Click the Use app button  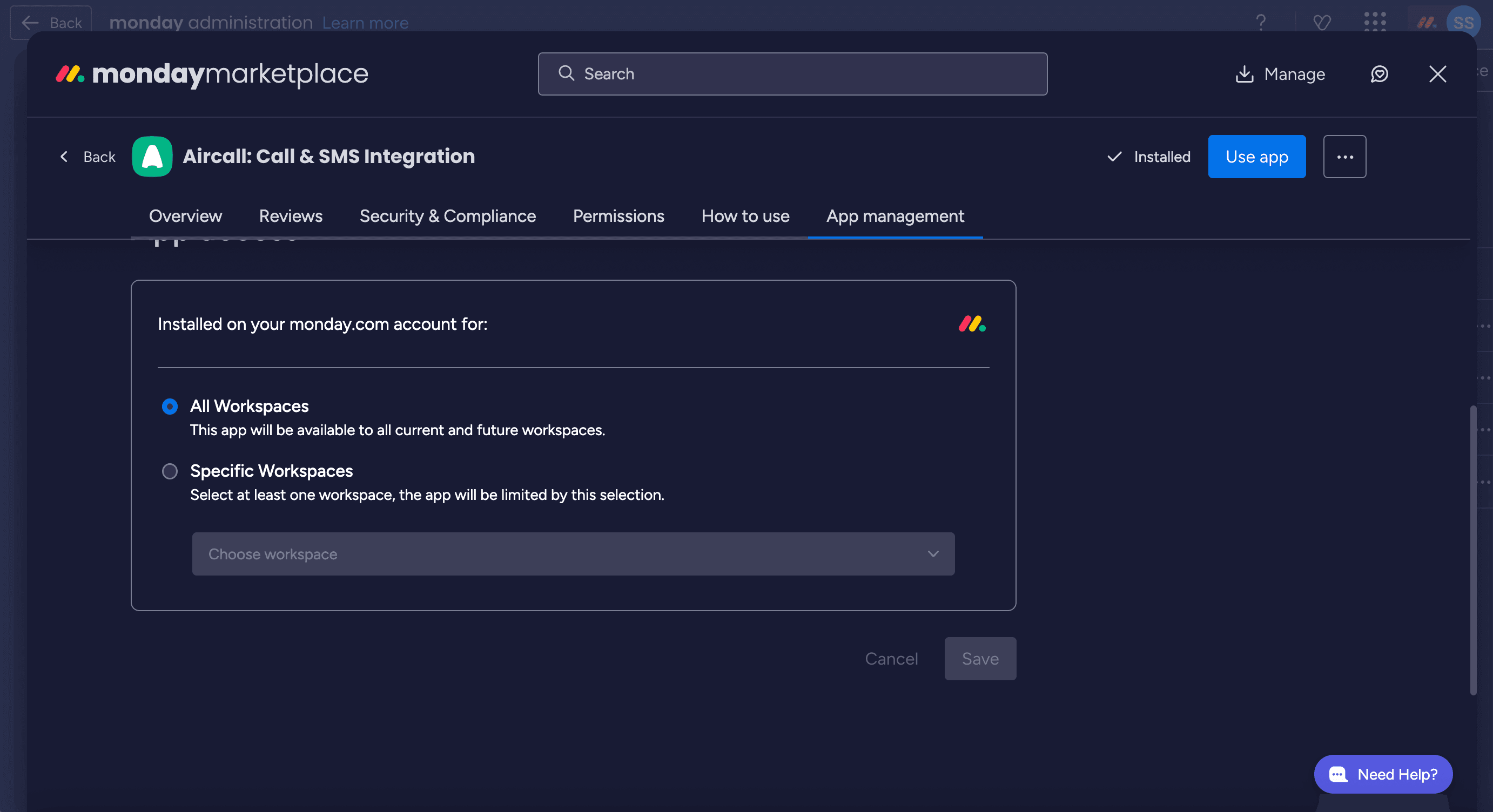(1256, 157)
